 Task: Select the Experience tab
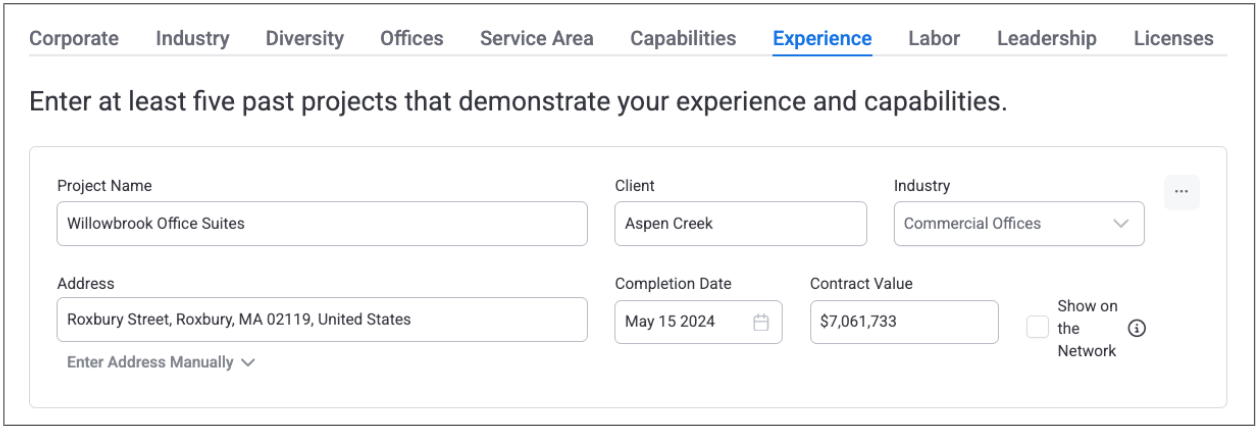[x=822, y=39]
